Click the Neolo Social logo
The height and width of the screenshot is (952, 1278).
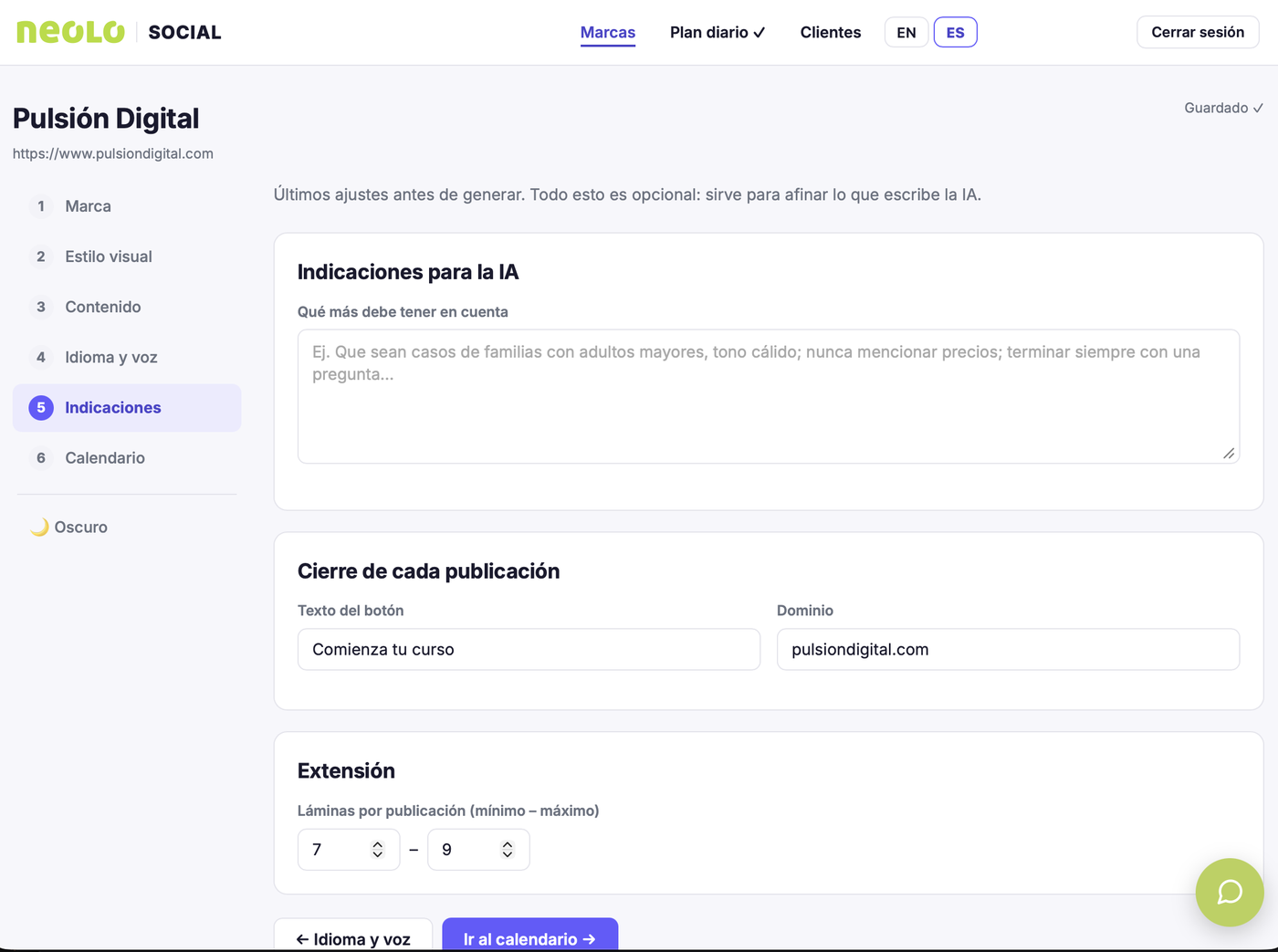coord(119,32)
